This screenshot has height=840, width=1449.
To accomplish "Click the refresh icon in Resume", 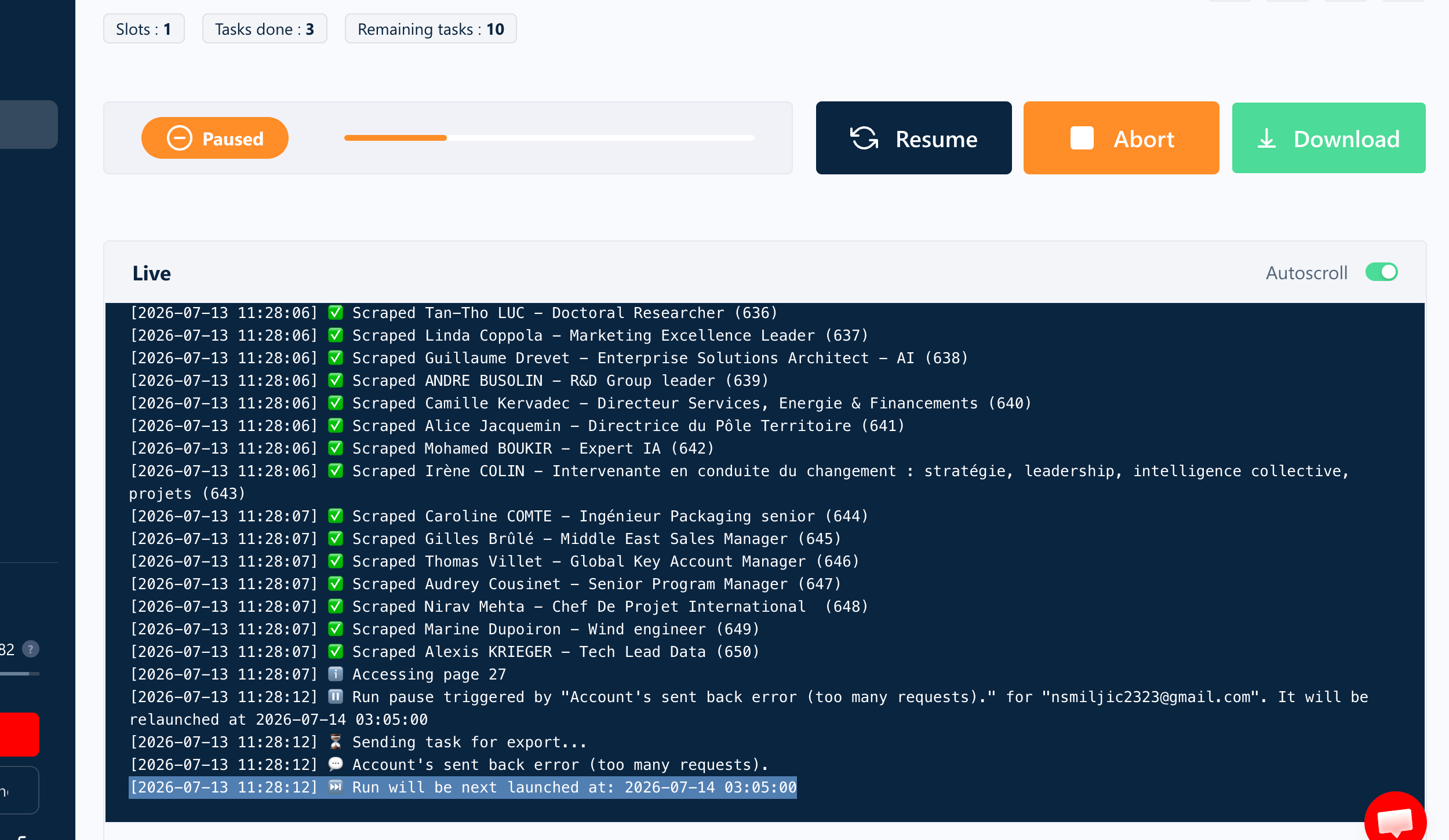I will click(864, 138).
